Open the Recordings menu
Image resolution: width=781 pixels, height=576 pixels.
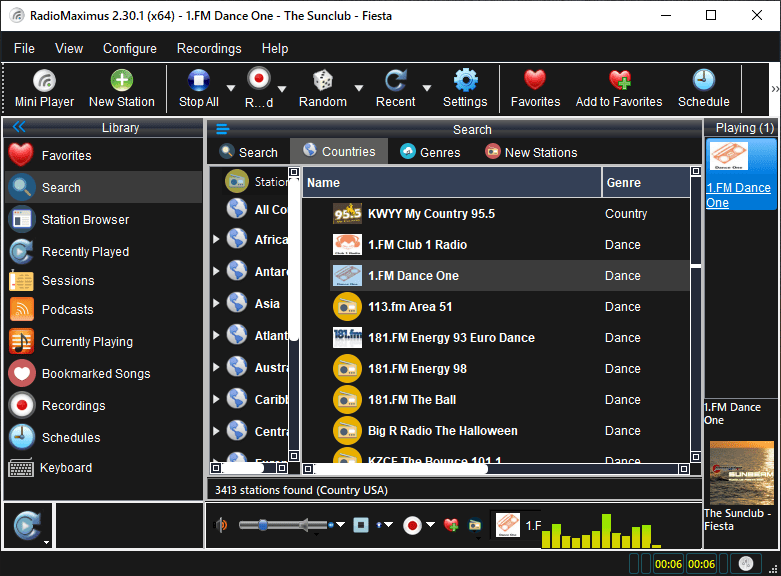tap(209, 48)
